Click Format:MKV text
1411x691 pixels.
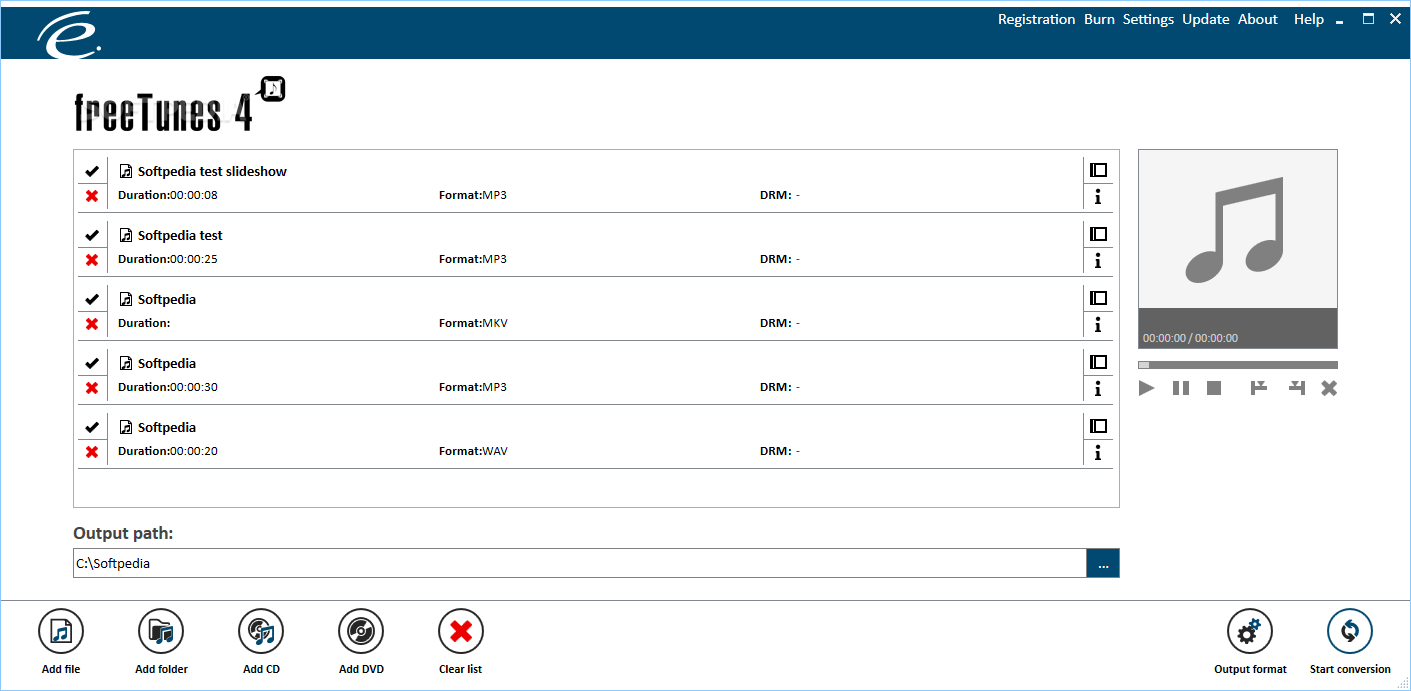473,323
